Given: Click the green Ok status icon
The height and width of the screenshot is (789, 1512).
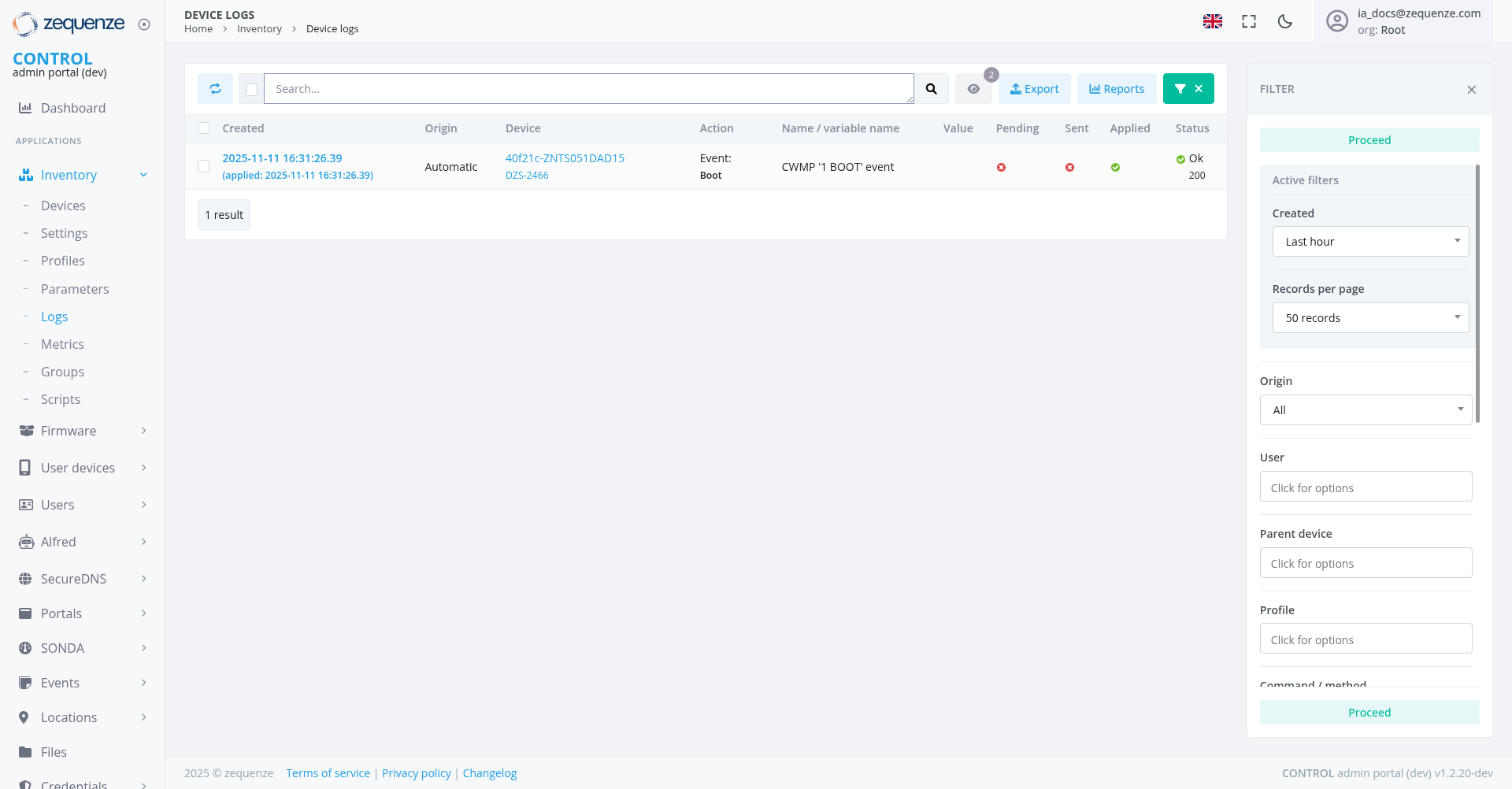Looking at the screenshot, I should pos(1180,160).
